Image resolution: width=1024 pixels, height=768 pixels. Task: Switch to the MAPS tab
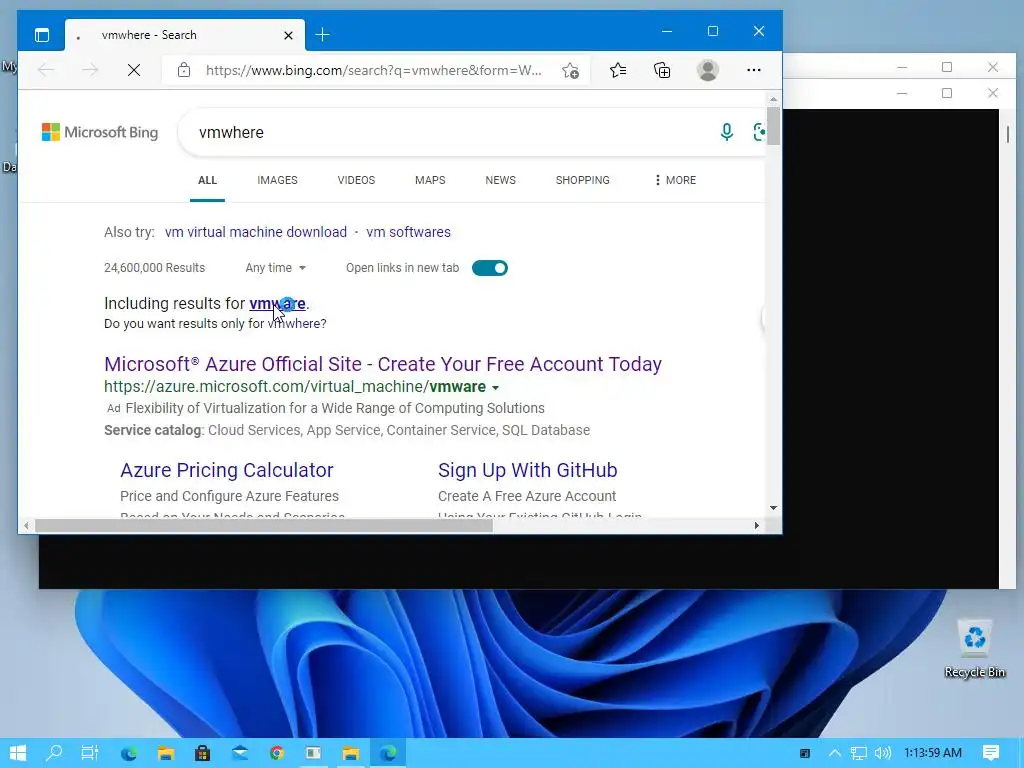pos(430,180)
